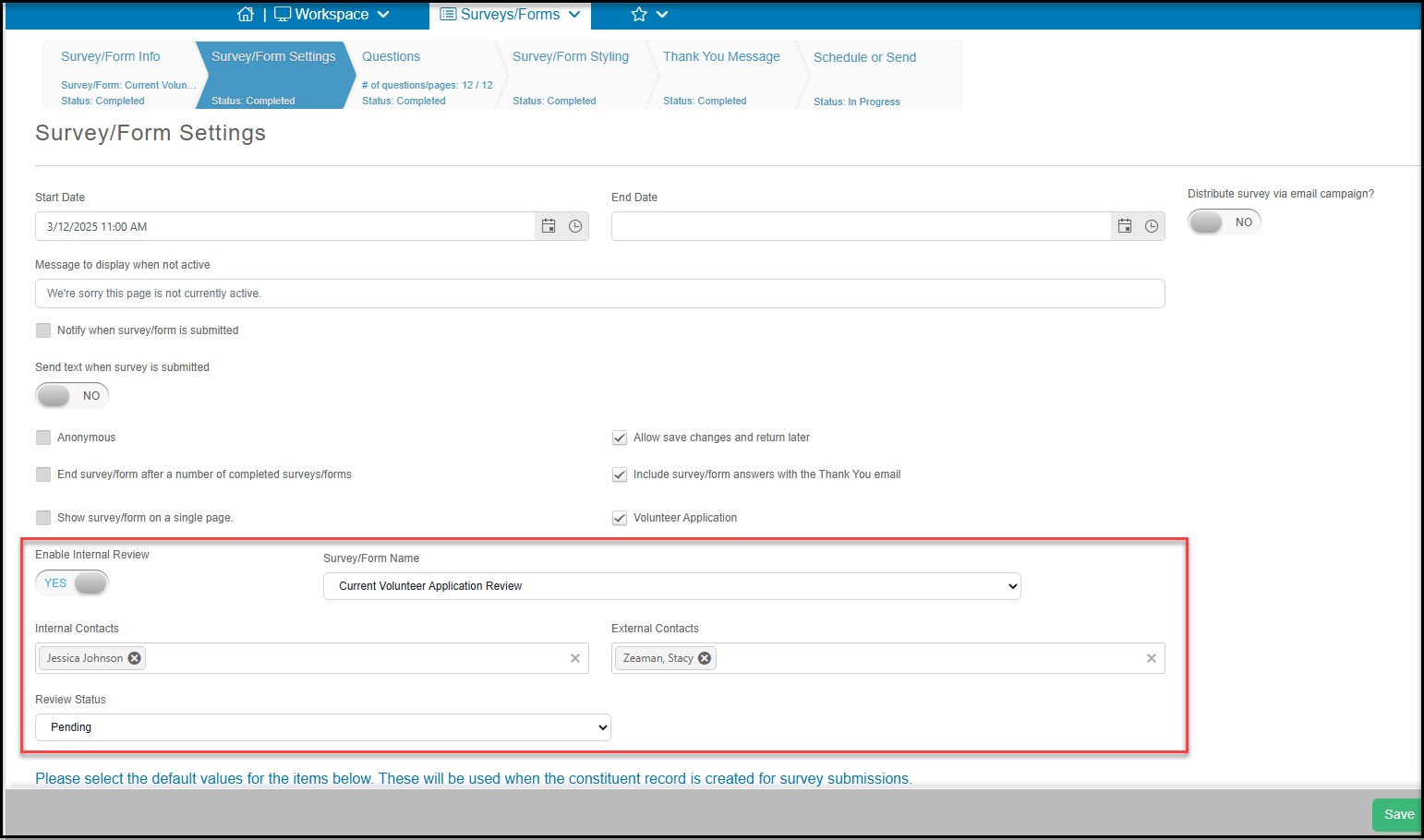Clear all Internal Contacts field
This screenshot has width=1424, height=840.
click(575, 658)
